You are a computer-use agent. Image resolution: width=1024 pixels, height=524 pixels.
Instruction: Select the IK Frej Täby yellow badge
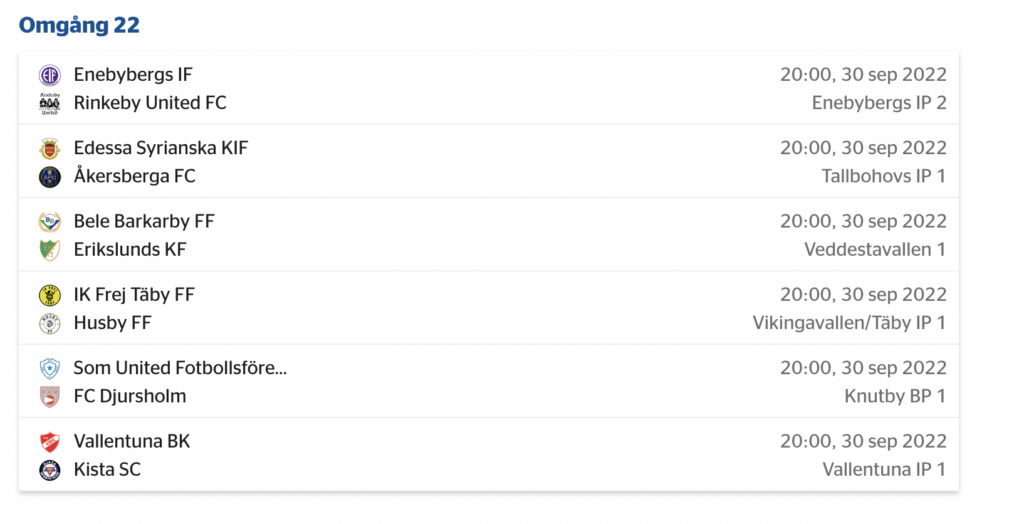50,295
